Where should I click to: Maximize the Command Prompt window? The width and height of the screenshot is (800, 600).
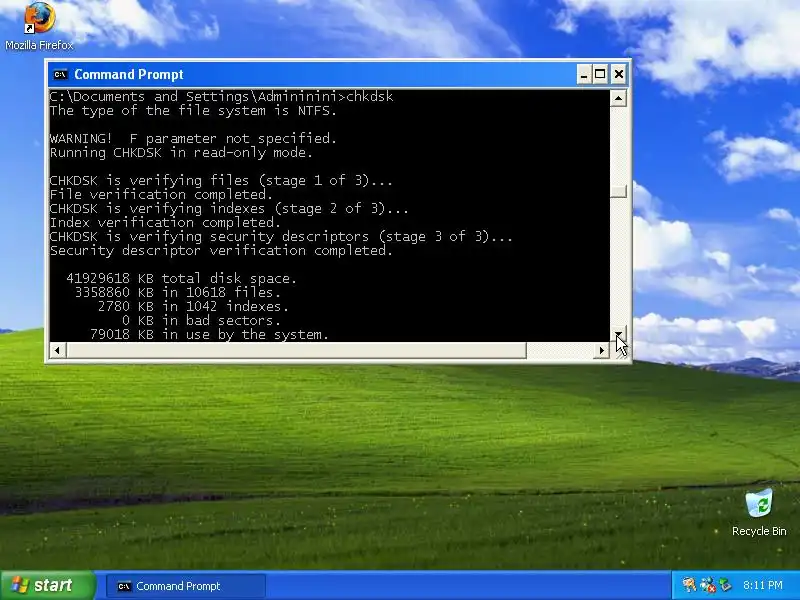point(601,74)
